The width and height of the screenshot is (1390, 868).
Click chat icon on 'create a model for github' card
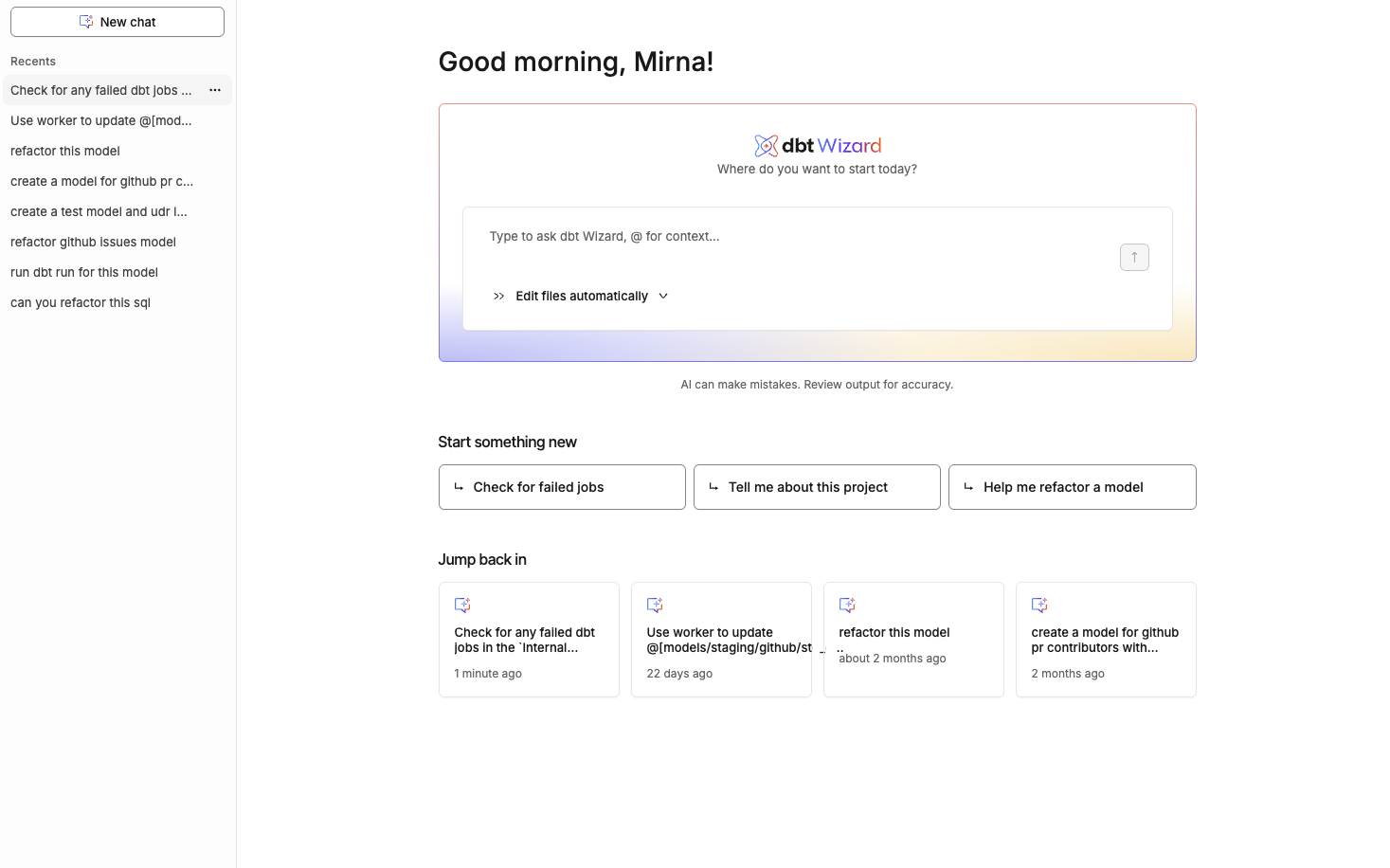tap(1039, 605)
